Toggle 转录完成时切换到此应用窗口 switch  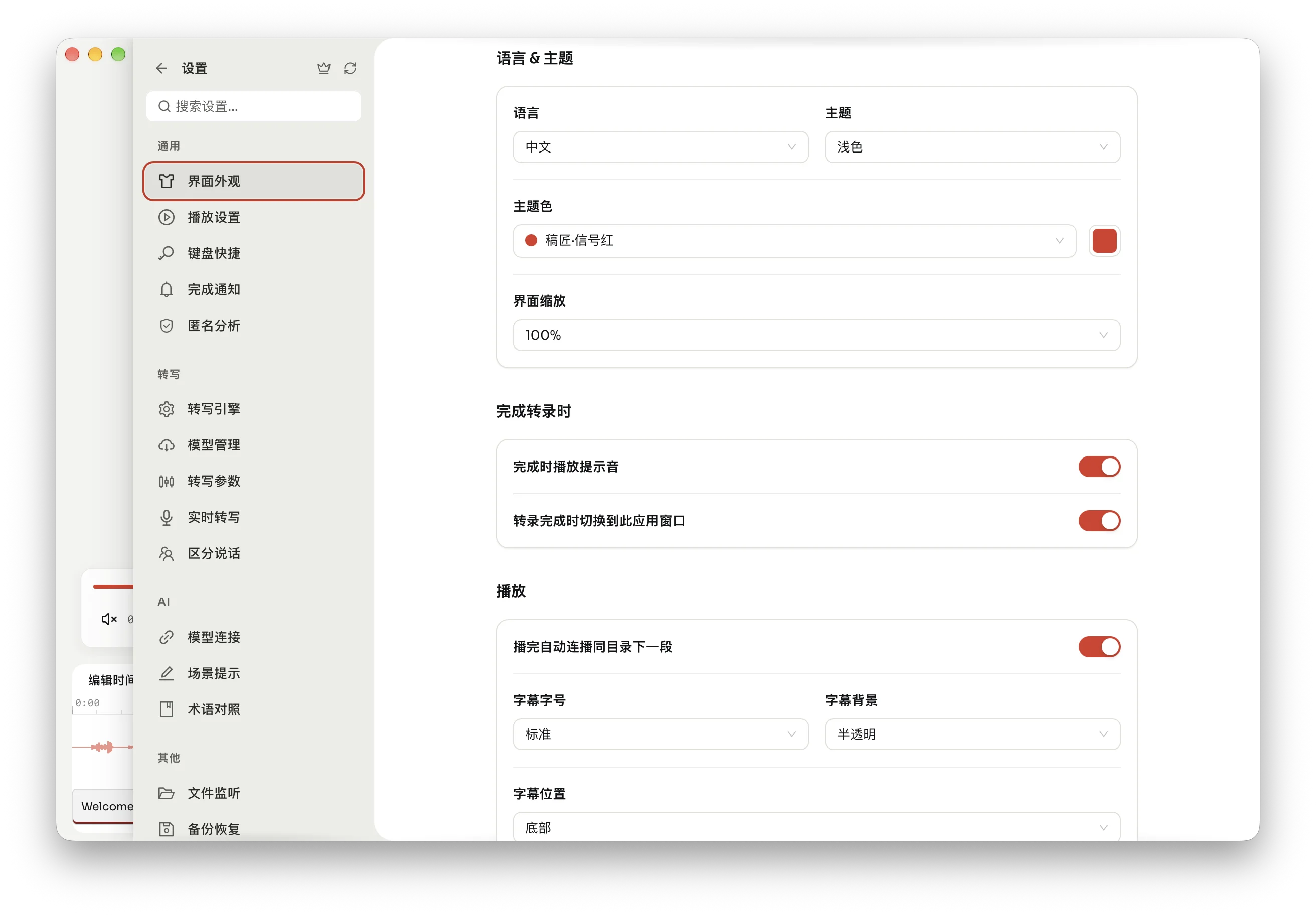point(1099,521)
